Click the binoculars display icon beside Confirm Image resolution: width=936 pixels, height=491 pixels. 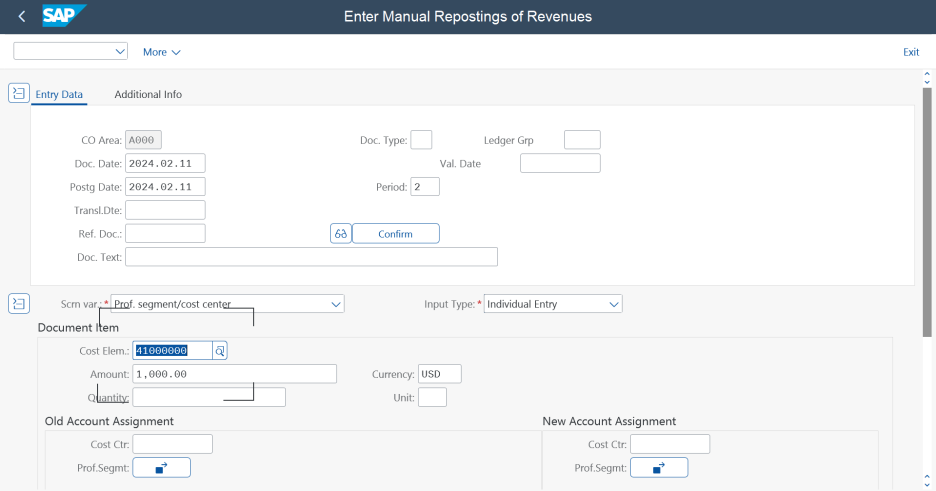[341, 233]
